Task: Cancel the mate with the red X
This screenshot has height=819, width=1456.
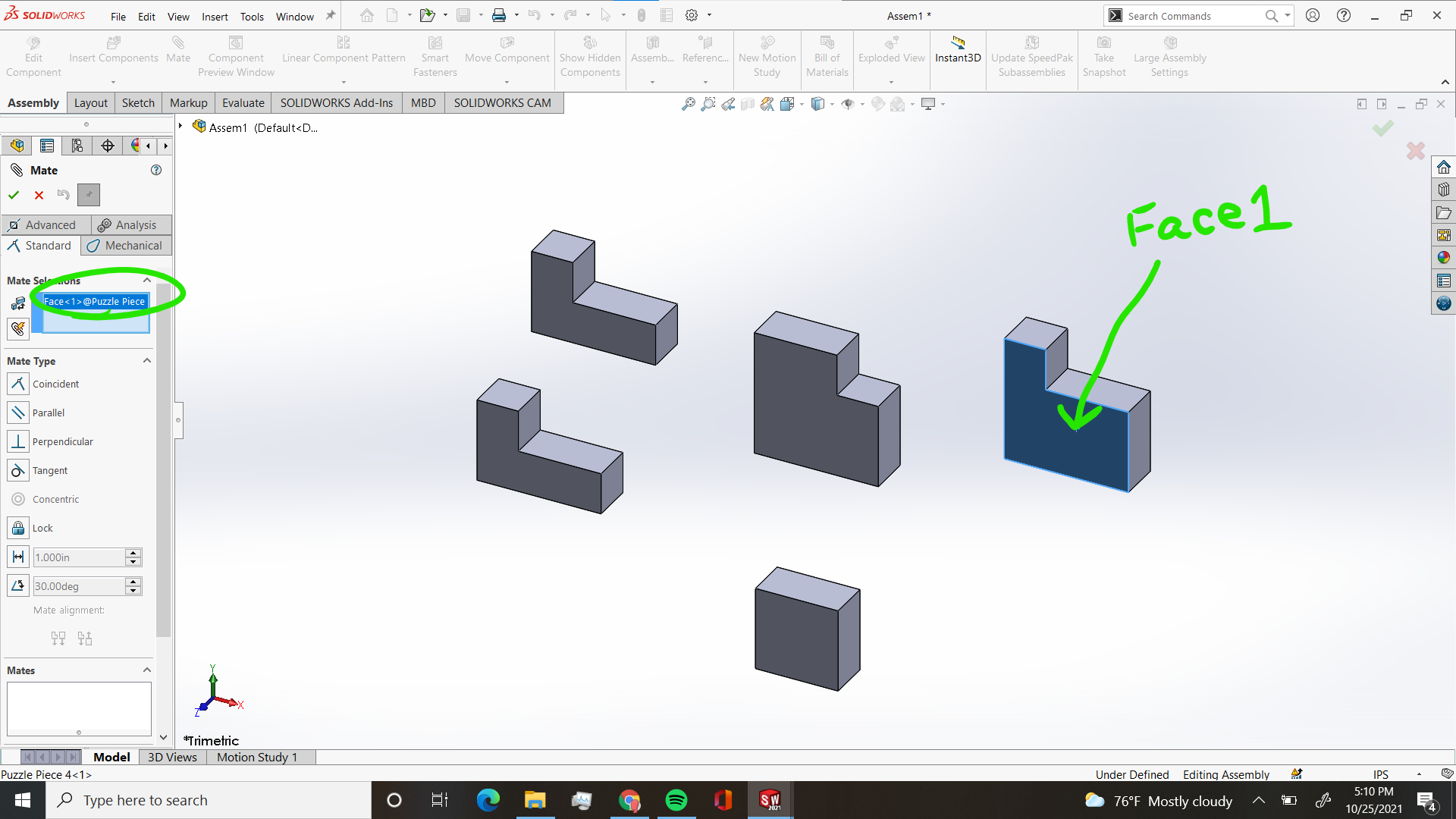Action: (x=39, y=195)
